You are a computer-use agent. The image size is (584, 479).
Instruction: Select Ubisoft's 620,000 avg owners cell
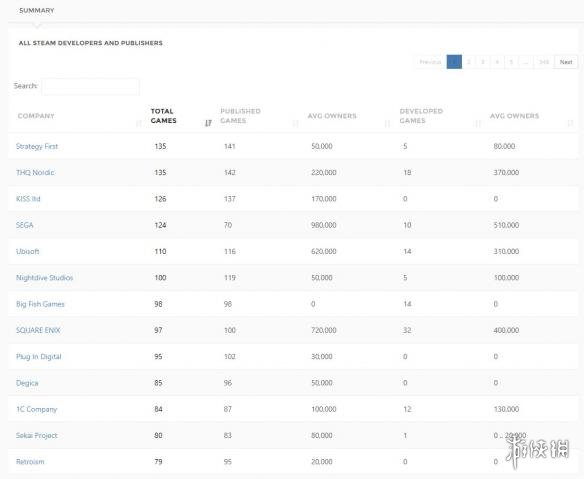(324, 251)
